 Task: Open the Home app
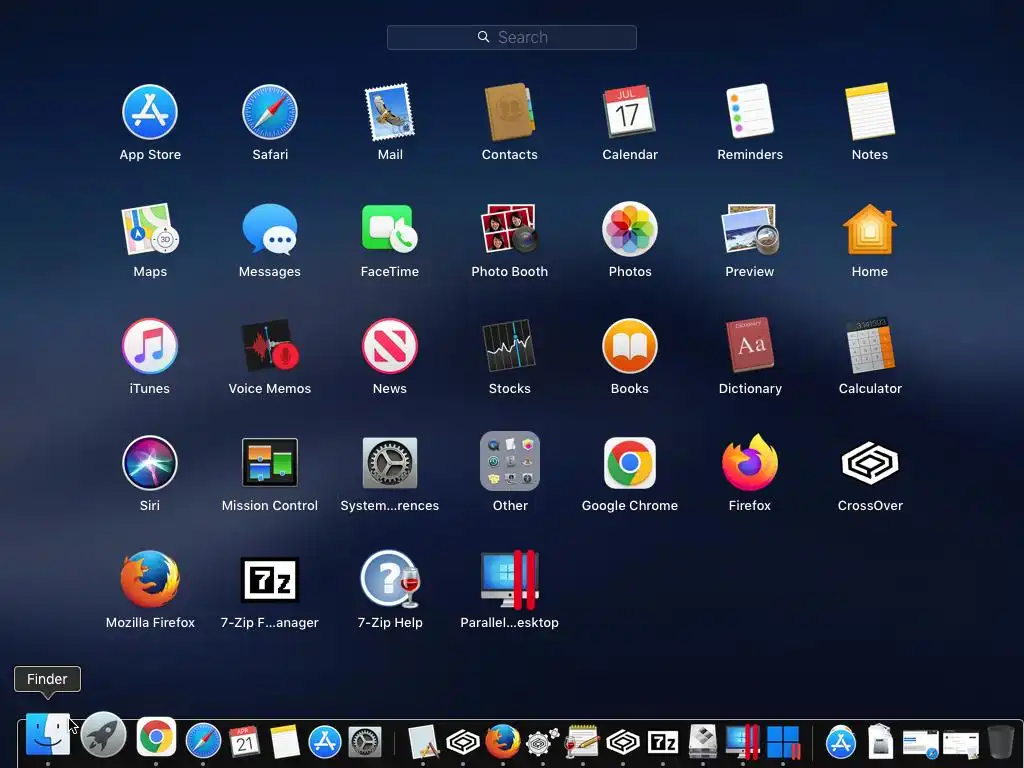(x=870, y=229)
